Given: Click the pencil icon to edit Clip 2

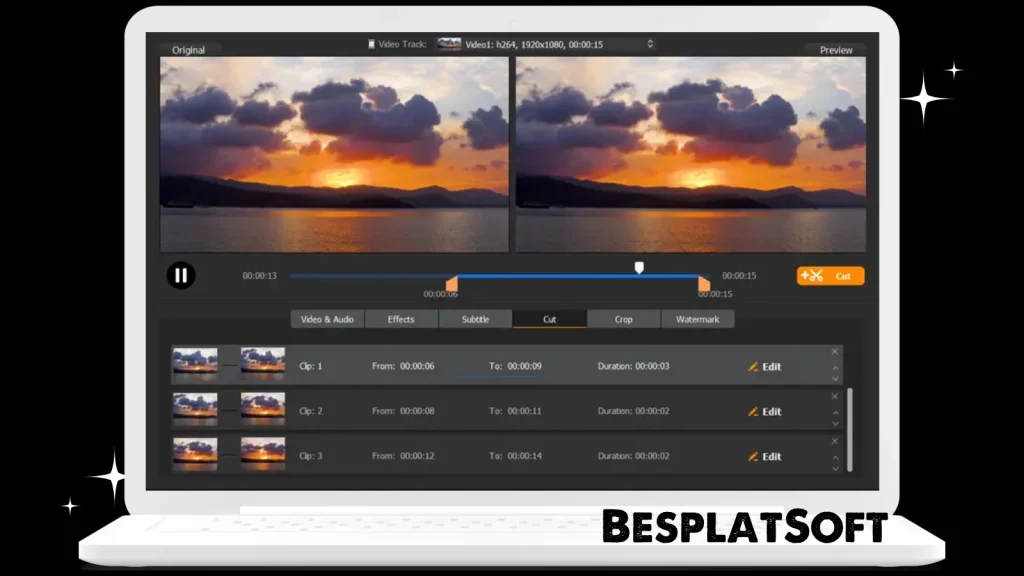Looking at the screenshot, I should point(753,411).
